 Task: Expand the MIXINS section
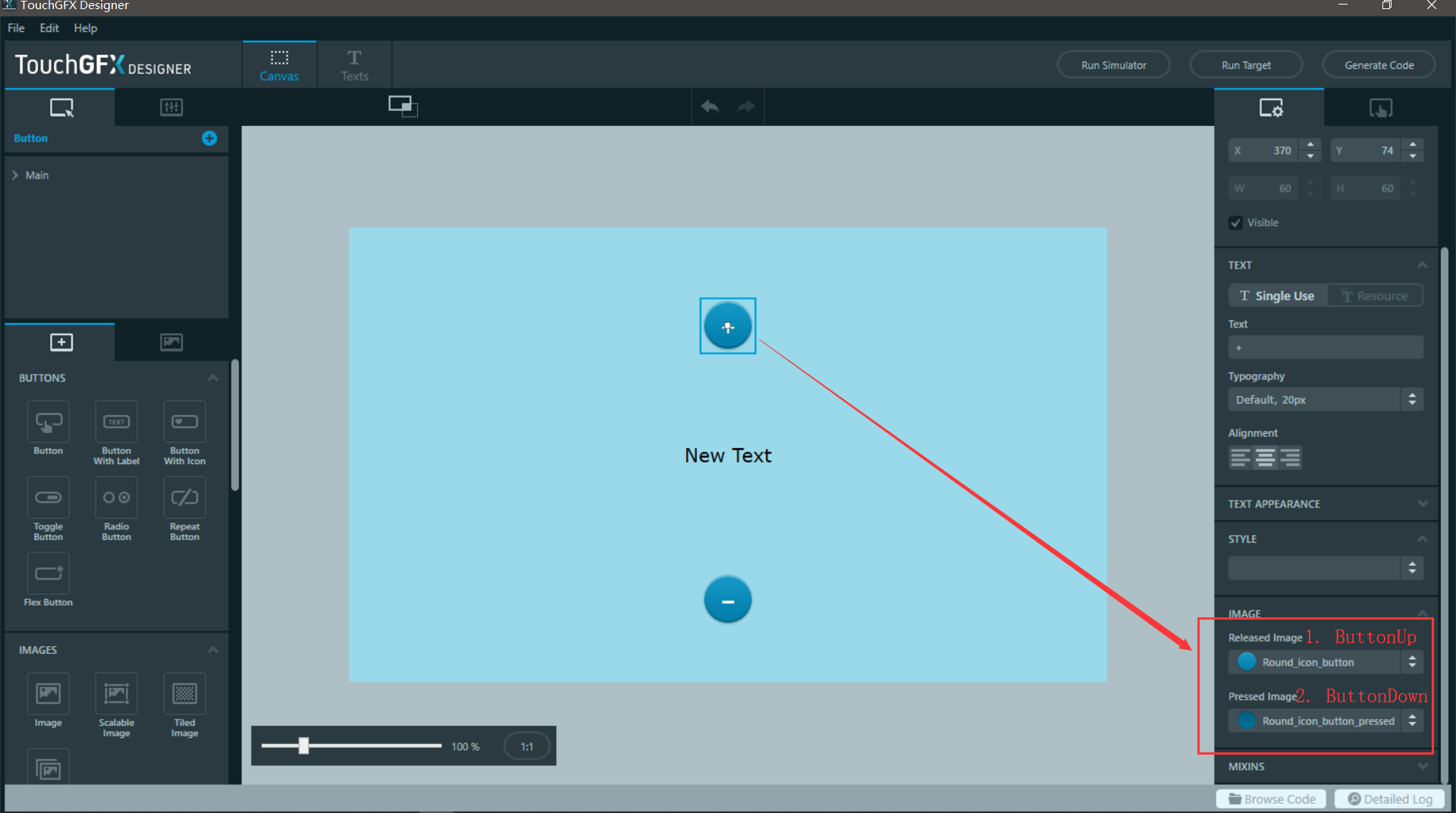1423,766
